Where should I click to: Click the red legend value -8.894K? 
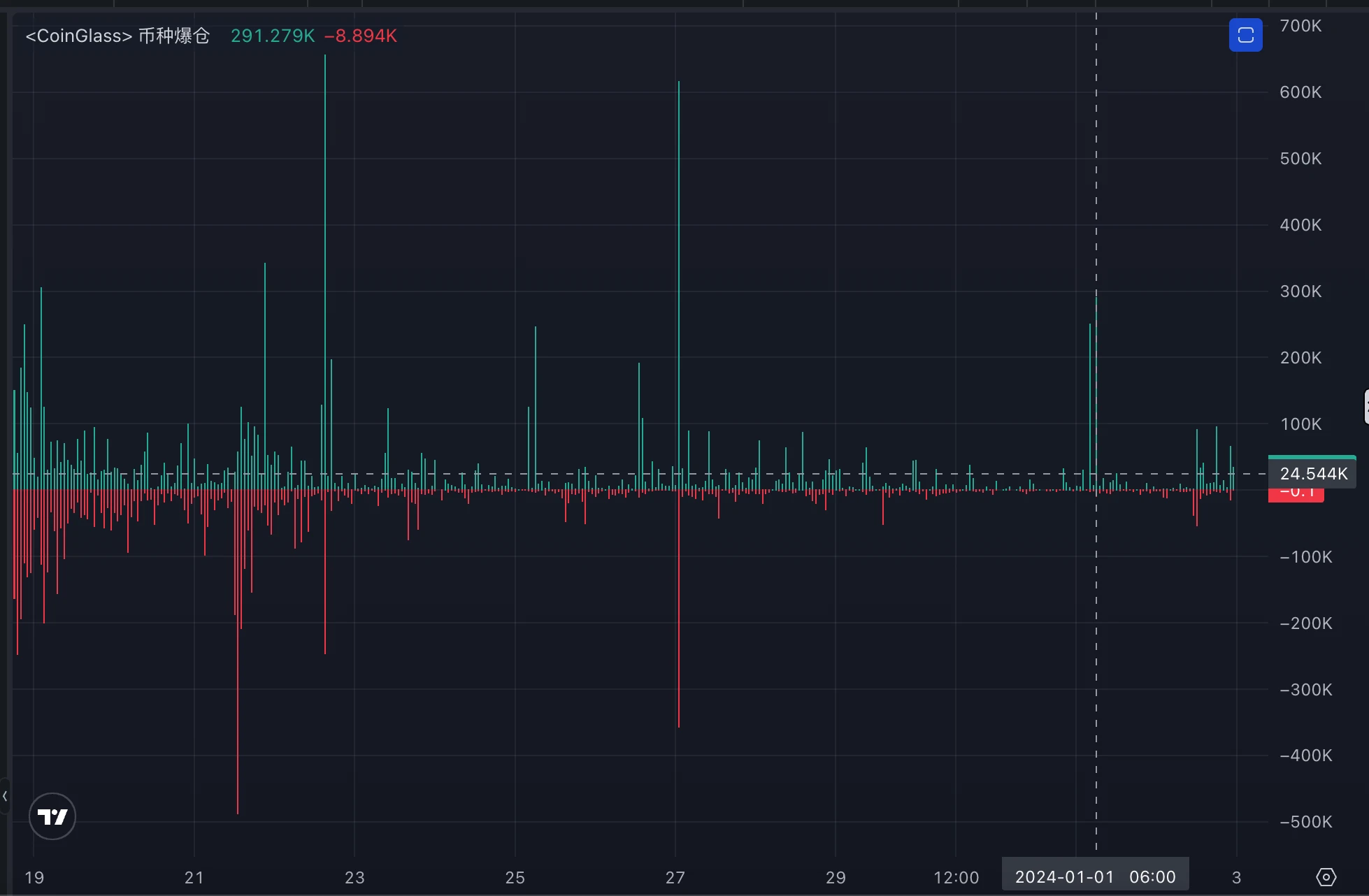pos(361,36)
